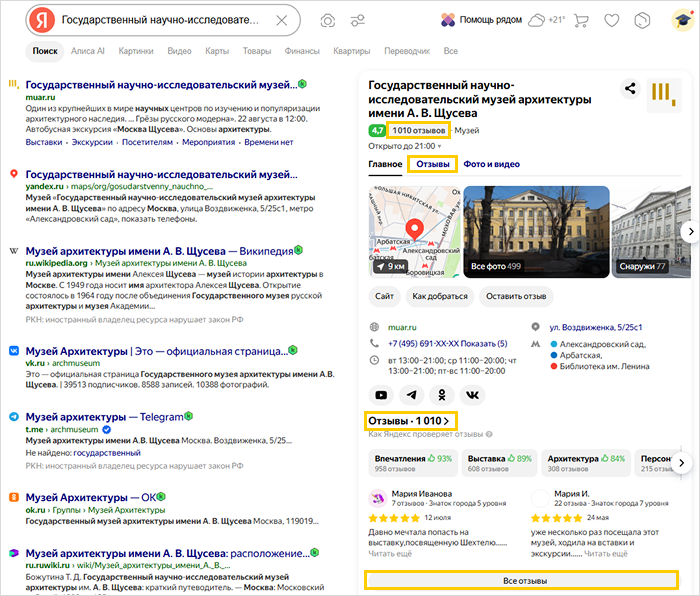Check the weather +21° widget
Viewport: 700px width, 596px height.
click(546, 20)
